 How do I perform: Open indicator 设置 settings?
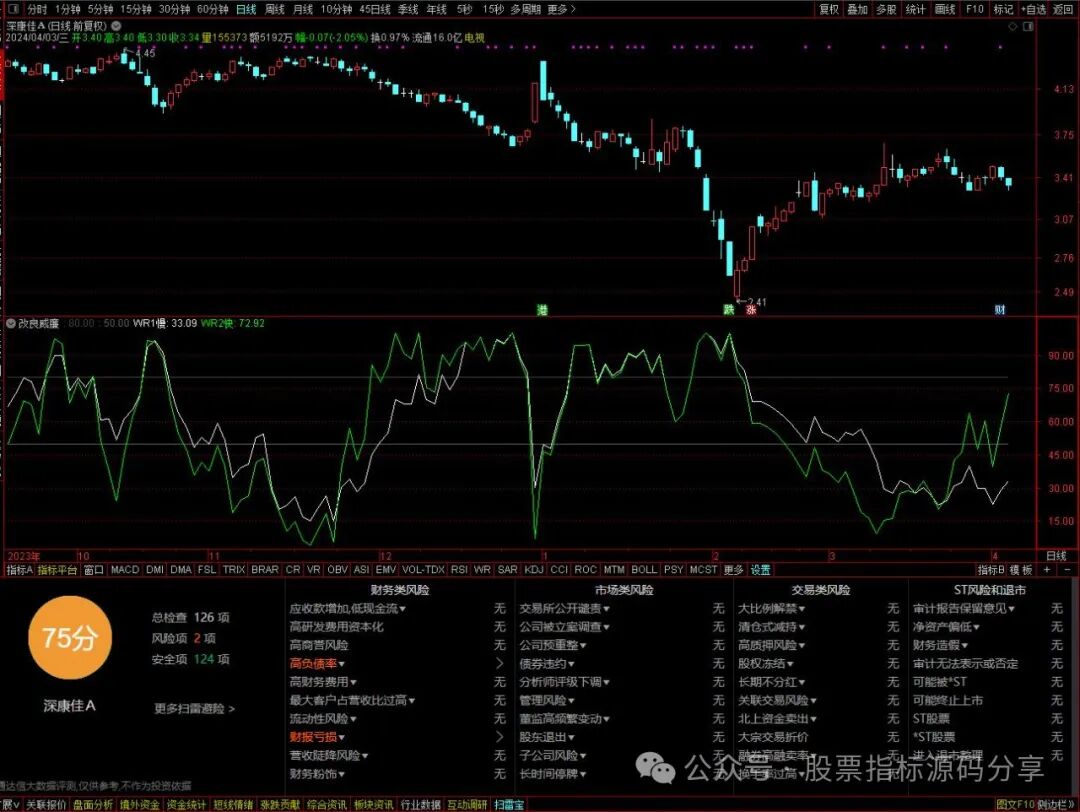760,570
